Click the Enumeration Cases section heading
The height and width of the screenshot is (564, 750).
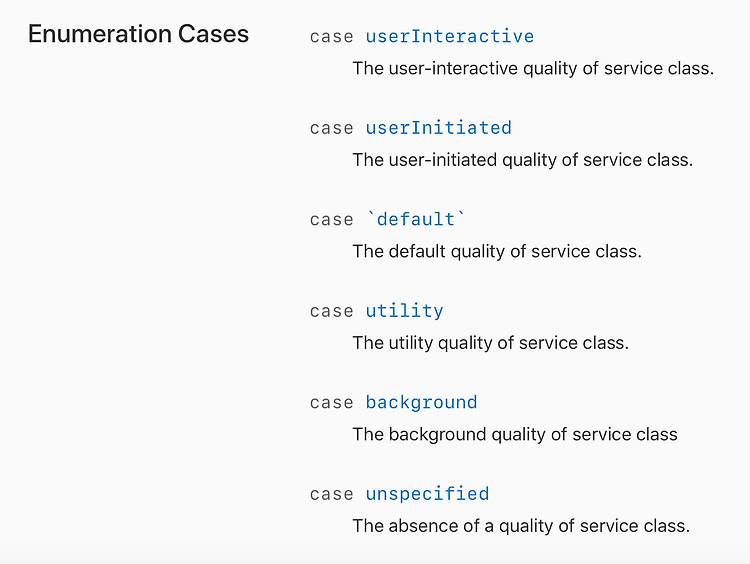(138, 34)
